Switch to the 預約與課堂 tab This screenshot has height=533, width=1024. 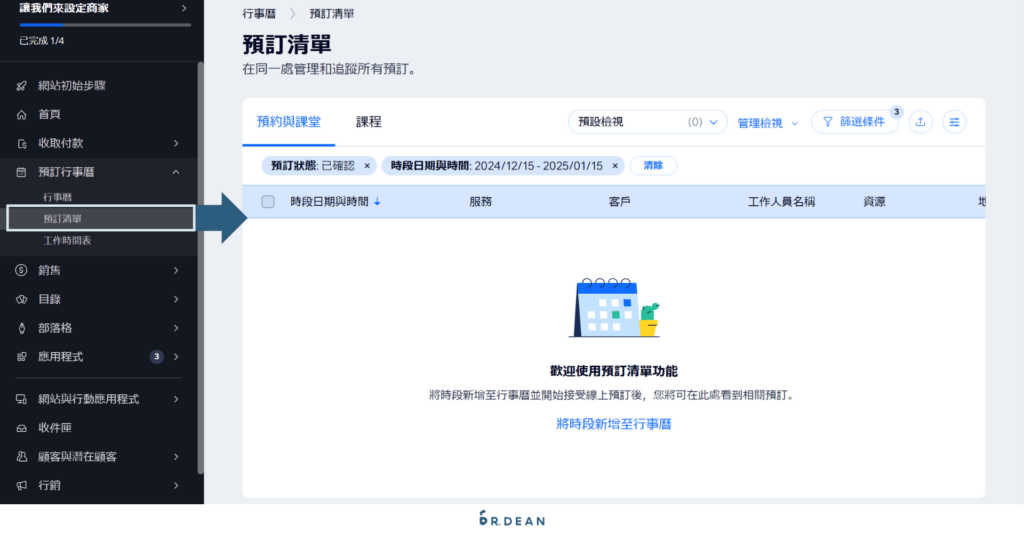[x=289, y=122]
